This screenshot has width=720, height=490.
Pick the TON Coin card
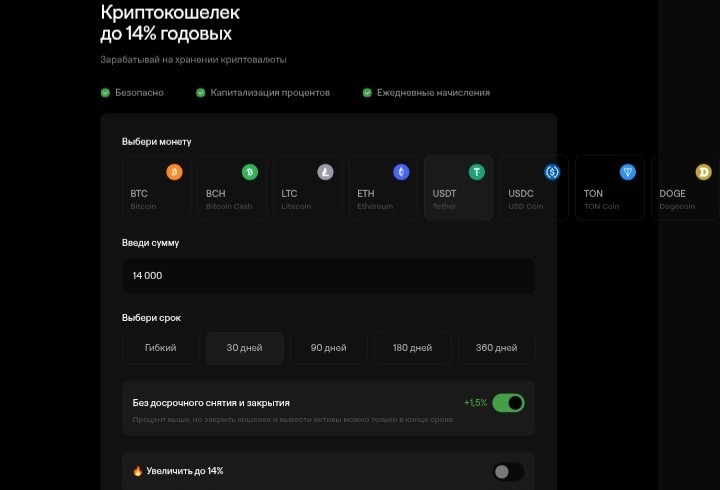(610, 188)
